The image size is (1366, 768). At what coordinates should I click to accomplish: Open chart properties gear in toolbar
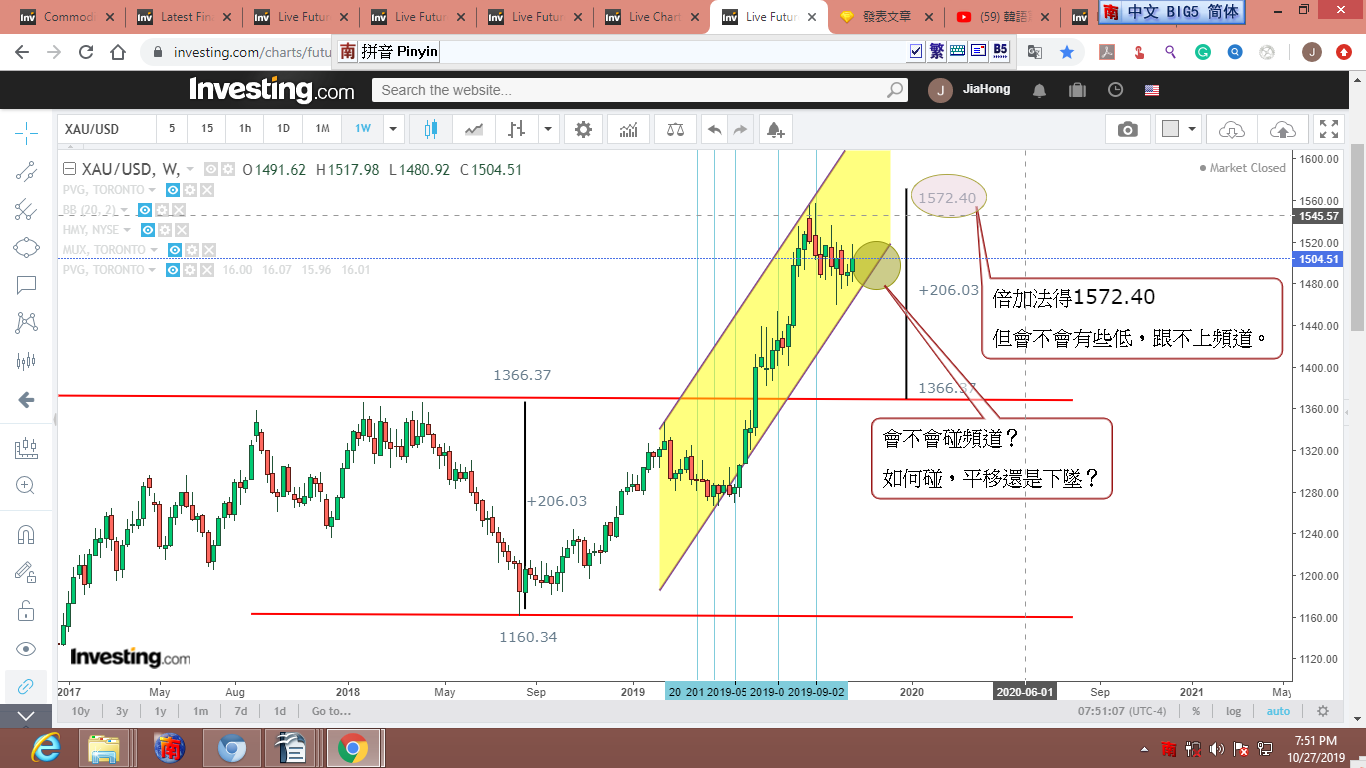click(583, 129)
